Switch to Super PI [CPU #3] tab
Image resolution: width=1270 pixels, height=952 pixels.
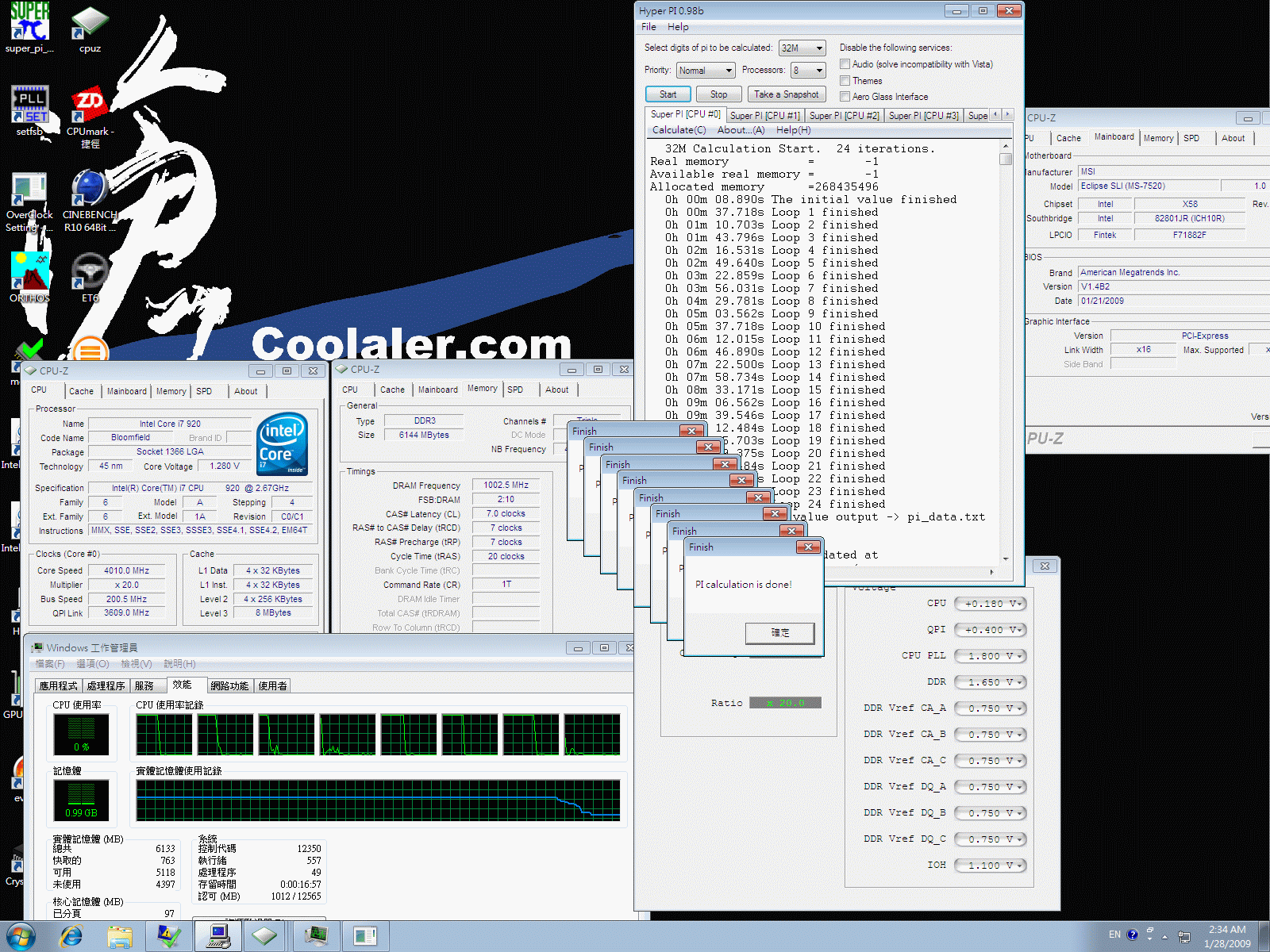point(923,116)
